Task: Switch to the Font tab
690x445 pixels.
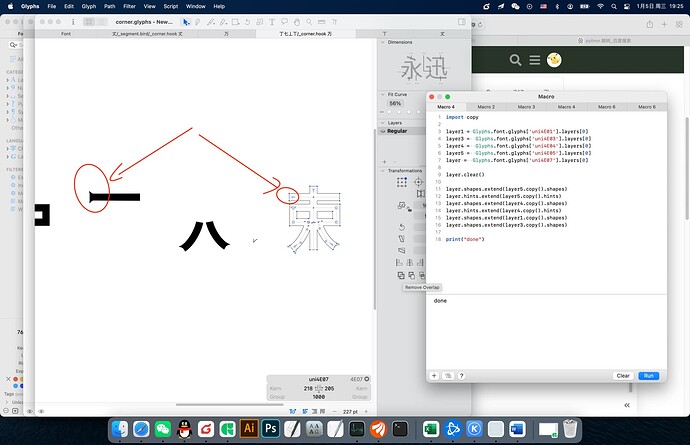Action: coord(66,34)
